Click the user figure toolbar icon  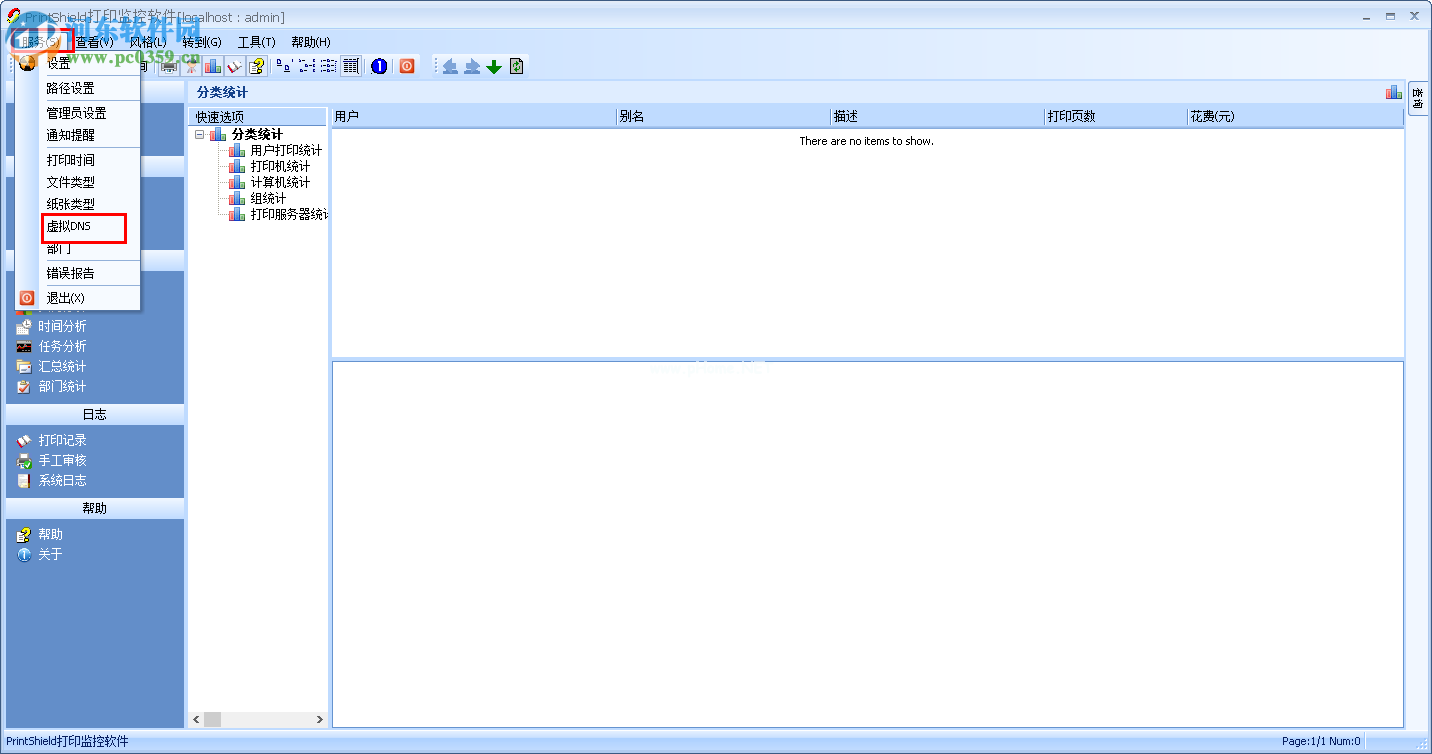click(191, 66)
